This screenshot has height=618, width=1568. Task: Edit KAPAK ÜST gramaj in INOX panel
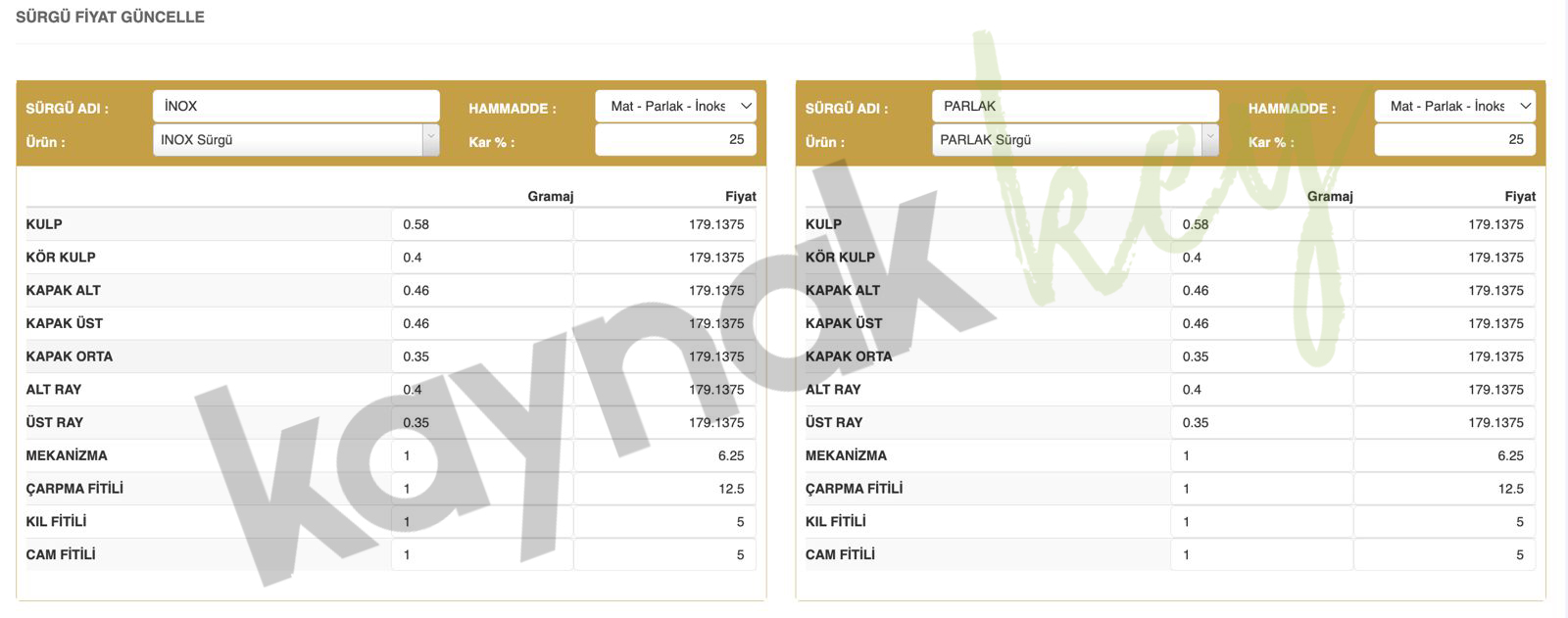[x=482, y=323]
